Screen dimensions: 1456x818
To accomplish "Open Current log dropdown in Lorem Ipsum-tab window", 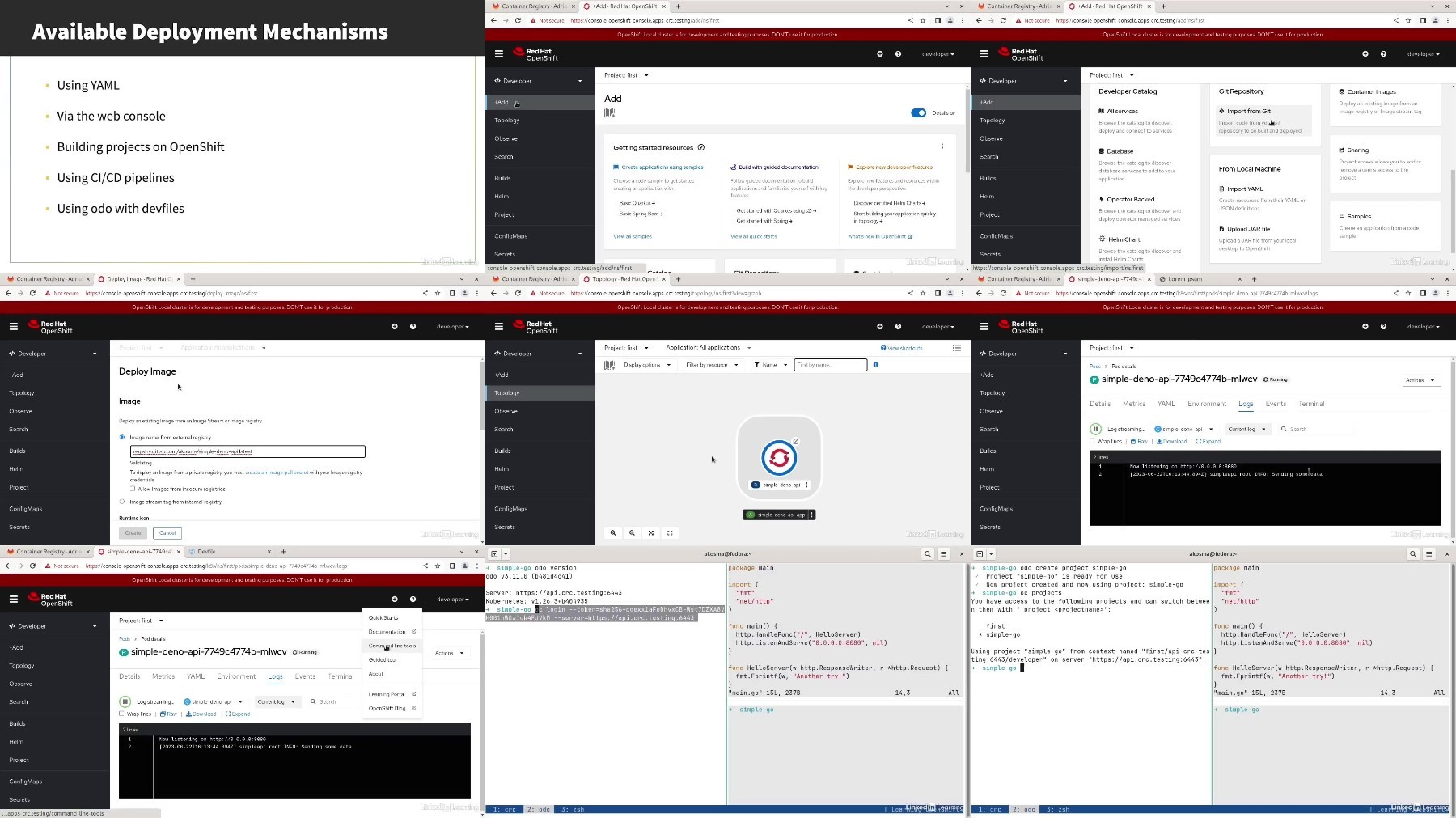I will click(x=1248, y=430).
